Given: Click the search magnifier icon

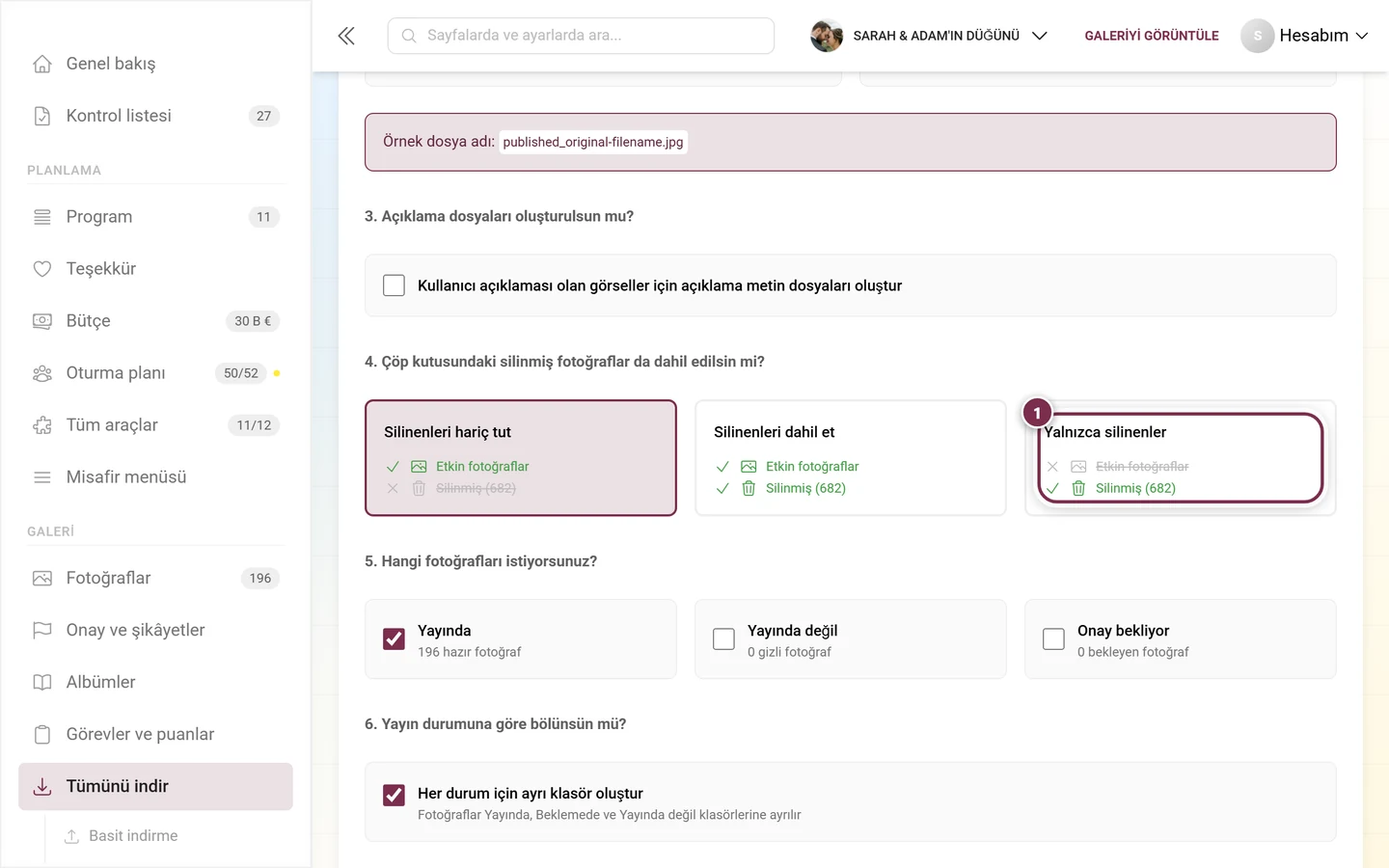Looking at the screenshot, I should click(x=409, y=36).
